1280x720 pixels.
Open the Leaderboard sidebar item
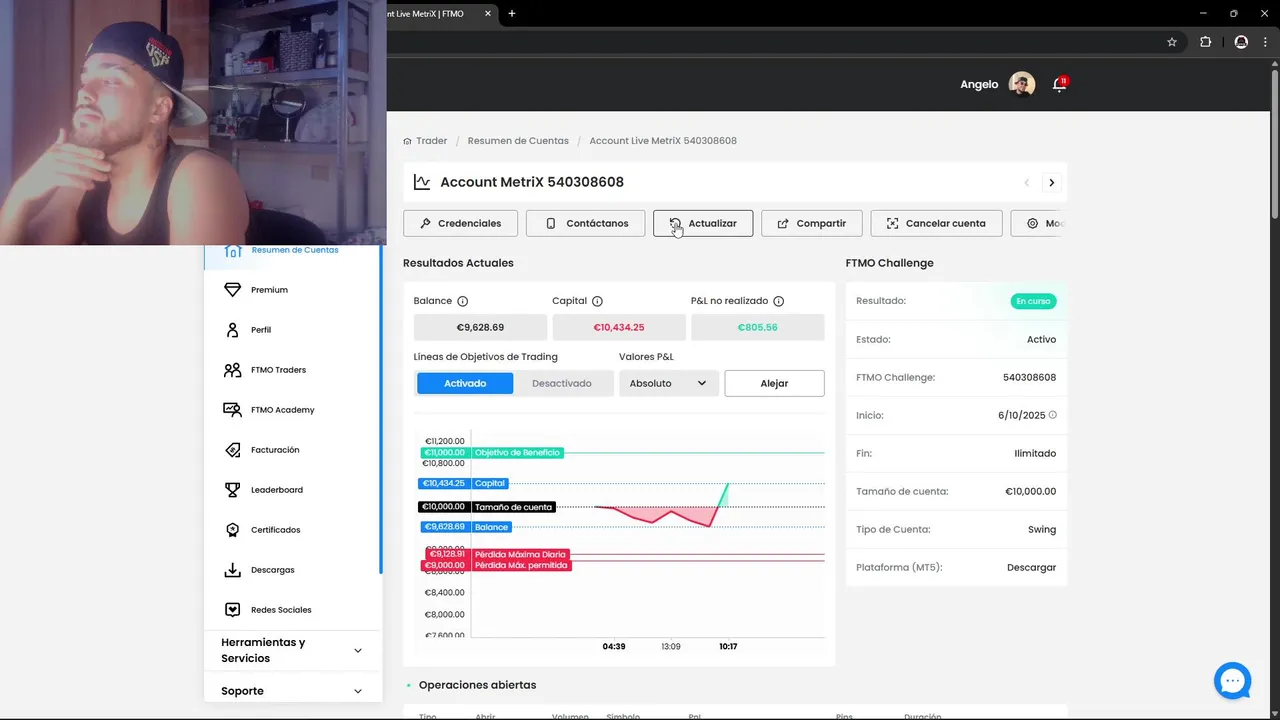tap(292, 490)
